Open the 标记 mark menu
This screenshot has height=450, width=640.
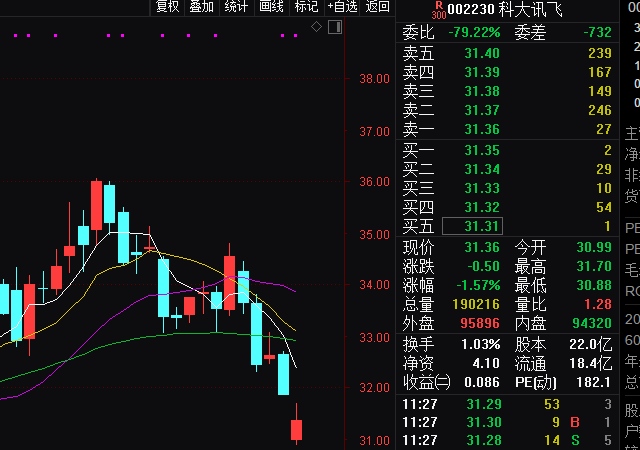pos(306,7)
